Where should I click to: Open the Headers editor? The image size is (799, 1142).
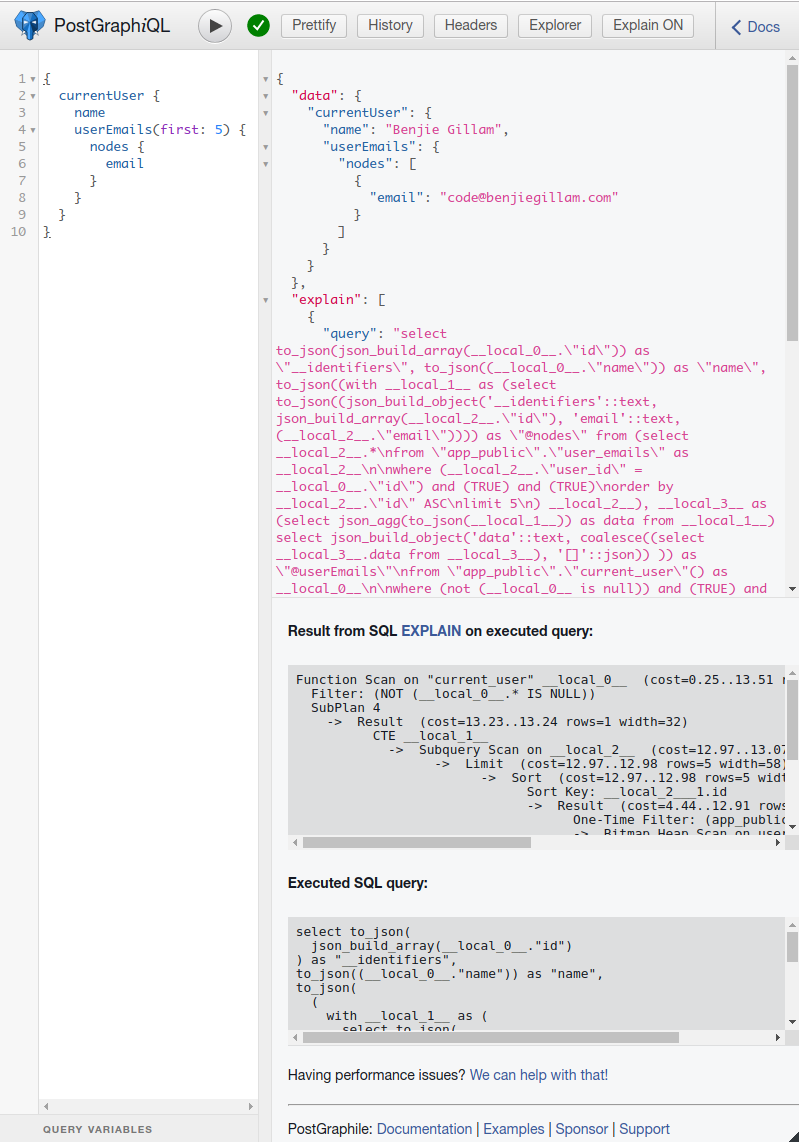(x=471, y=25)
